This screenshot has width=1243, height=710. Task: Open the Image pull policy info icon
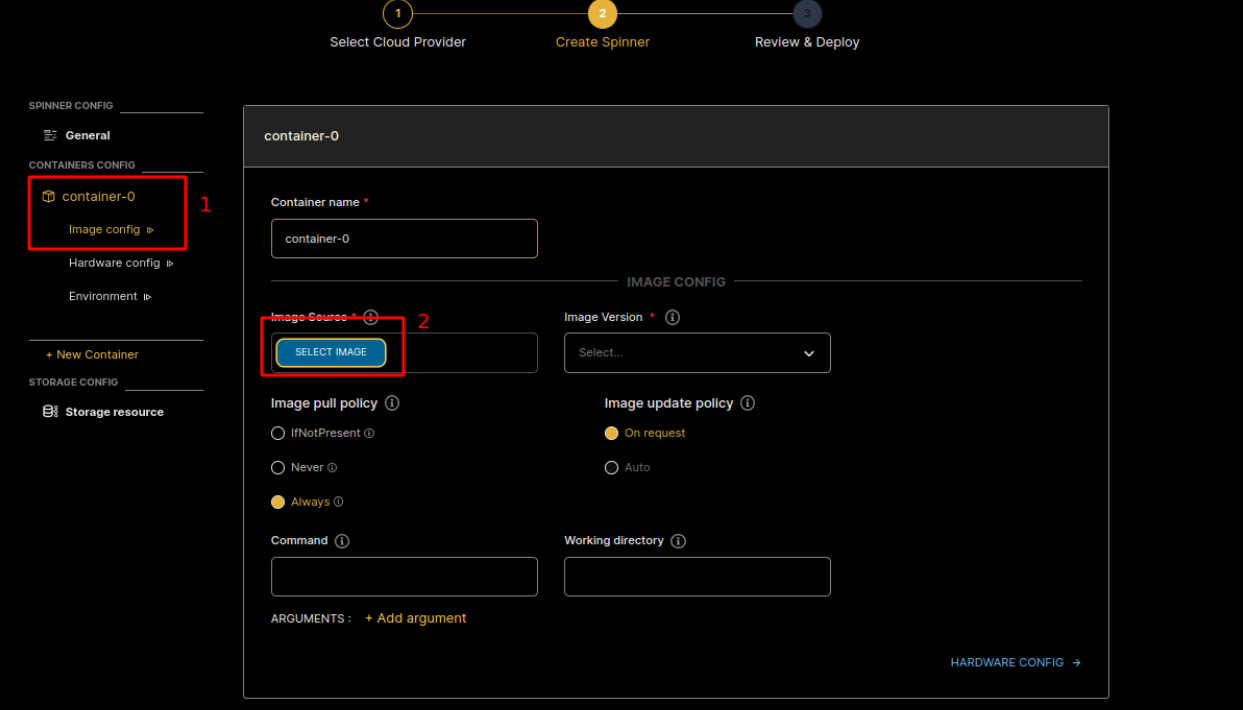pos(392,403)
